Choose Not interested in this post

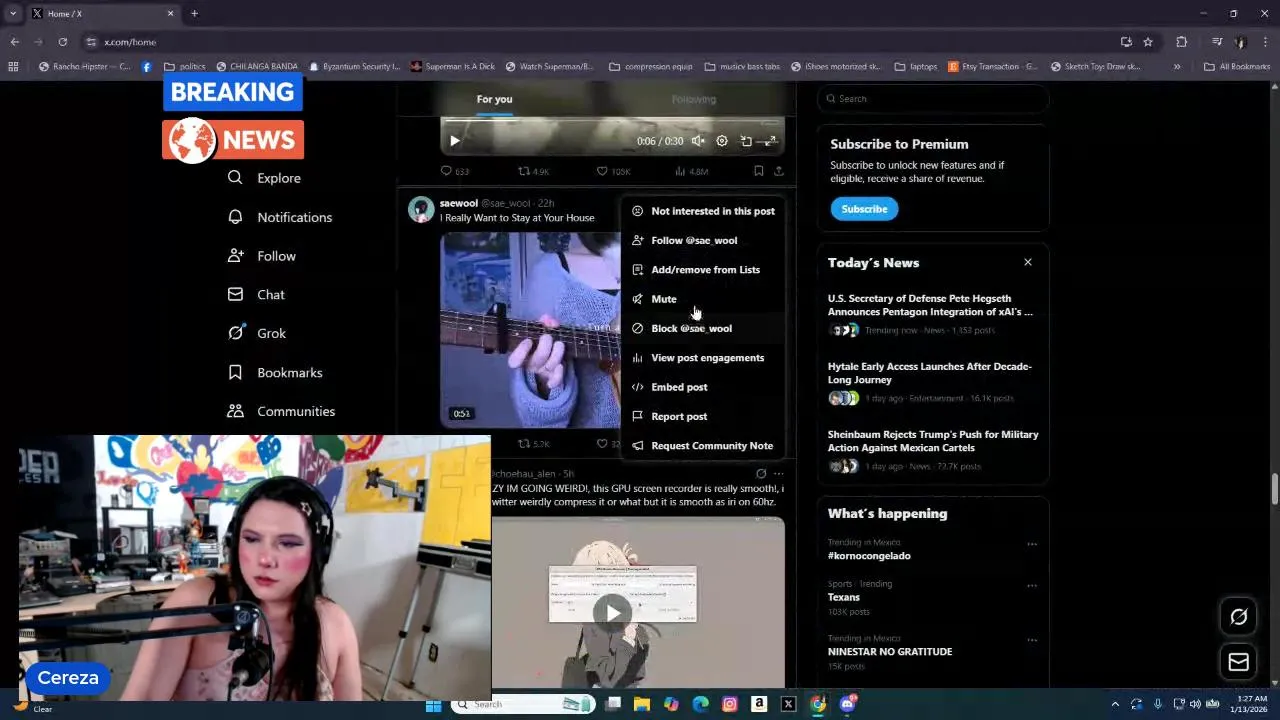[x=702, y=211]
